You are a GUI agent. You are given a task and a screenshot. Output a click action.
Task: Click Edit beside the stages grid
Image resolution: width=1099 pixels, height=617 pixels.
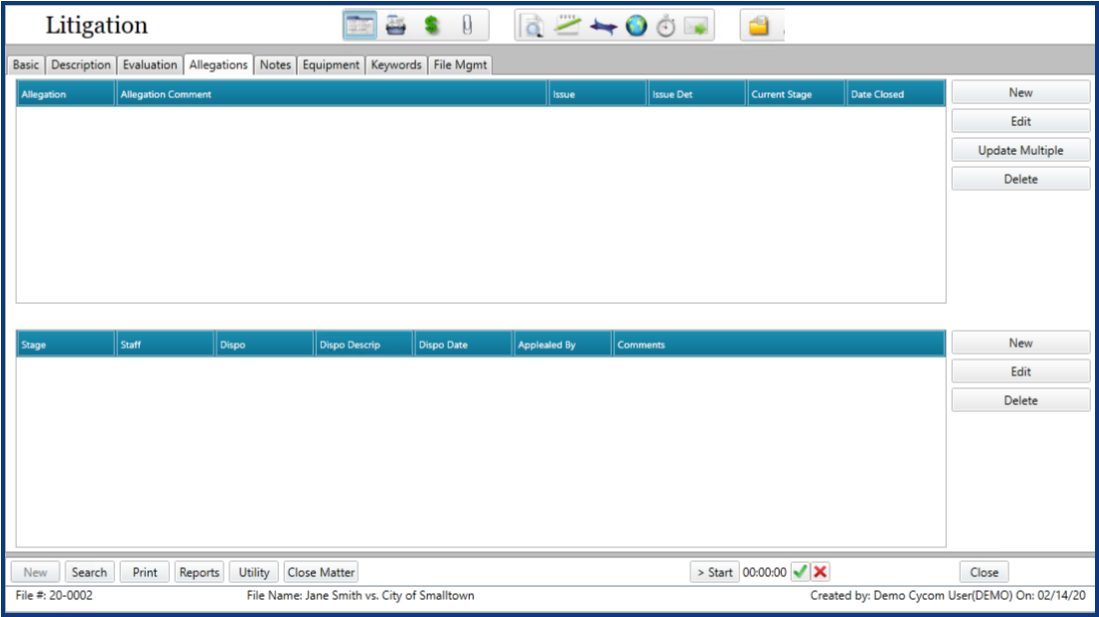click(1020, 372)
